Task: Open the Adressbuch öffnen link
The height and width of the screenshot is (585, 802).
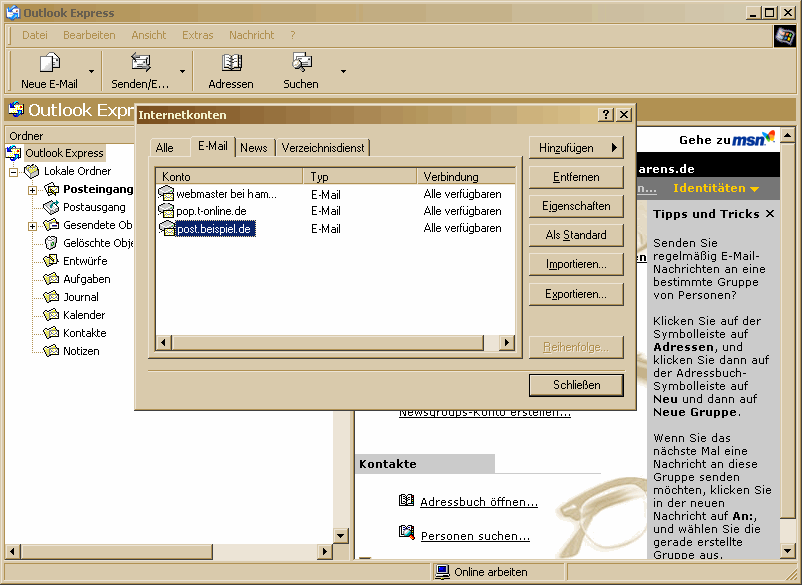Action: click(x=479, y=502)
